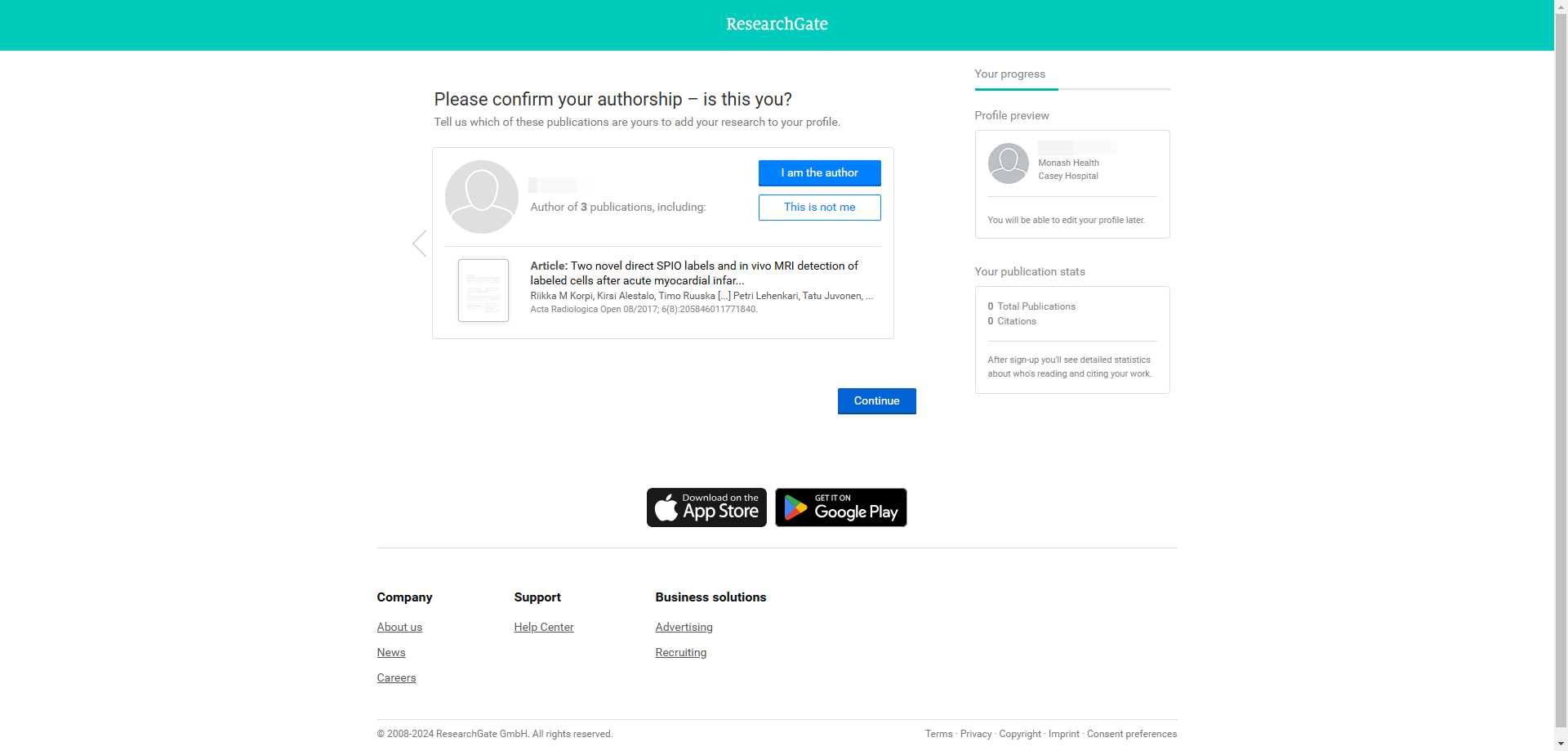This screenshot has height=751, width=1568.
Task: Click 'Author of 3 publications, including:' text
Action: click(x=618, y=207)
